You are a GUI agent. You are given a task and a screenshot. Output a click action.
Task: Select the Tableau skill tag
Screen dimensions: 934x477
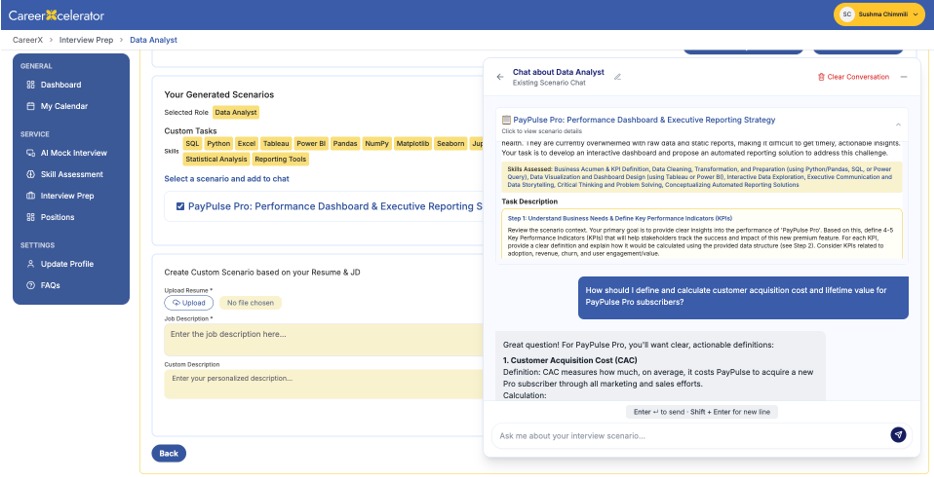point(276,144)
